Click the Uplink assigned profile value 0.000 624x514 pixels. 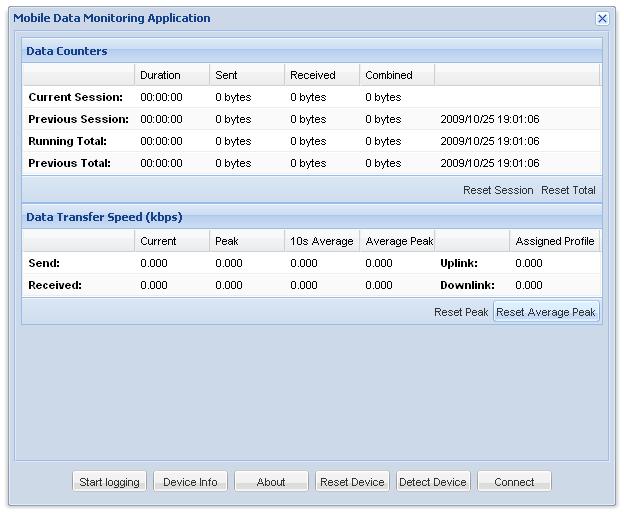(x=528, y=263)
